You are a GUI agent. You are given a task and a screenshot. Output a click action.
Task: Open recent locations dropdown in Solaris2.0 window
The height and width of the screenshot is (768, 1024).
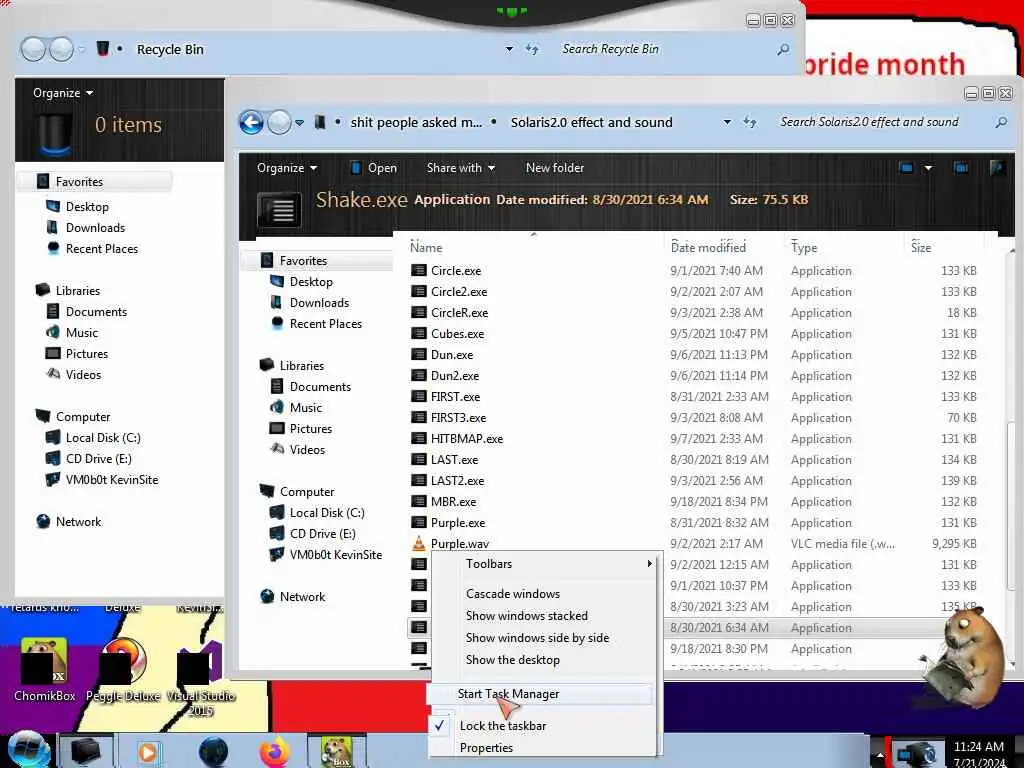300,122
